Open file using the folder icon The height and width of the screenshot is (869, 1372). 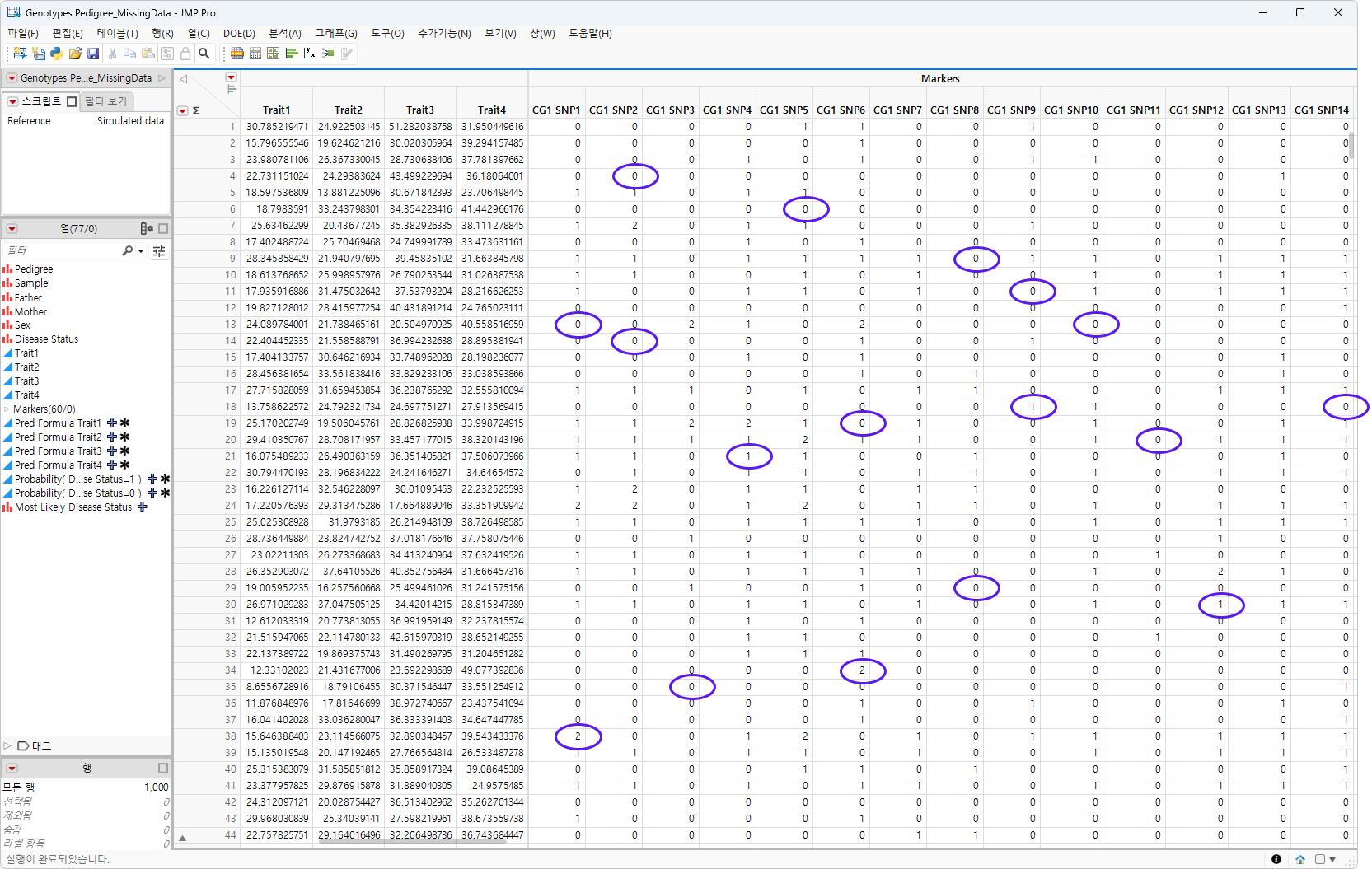click(75, 54)
